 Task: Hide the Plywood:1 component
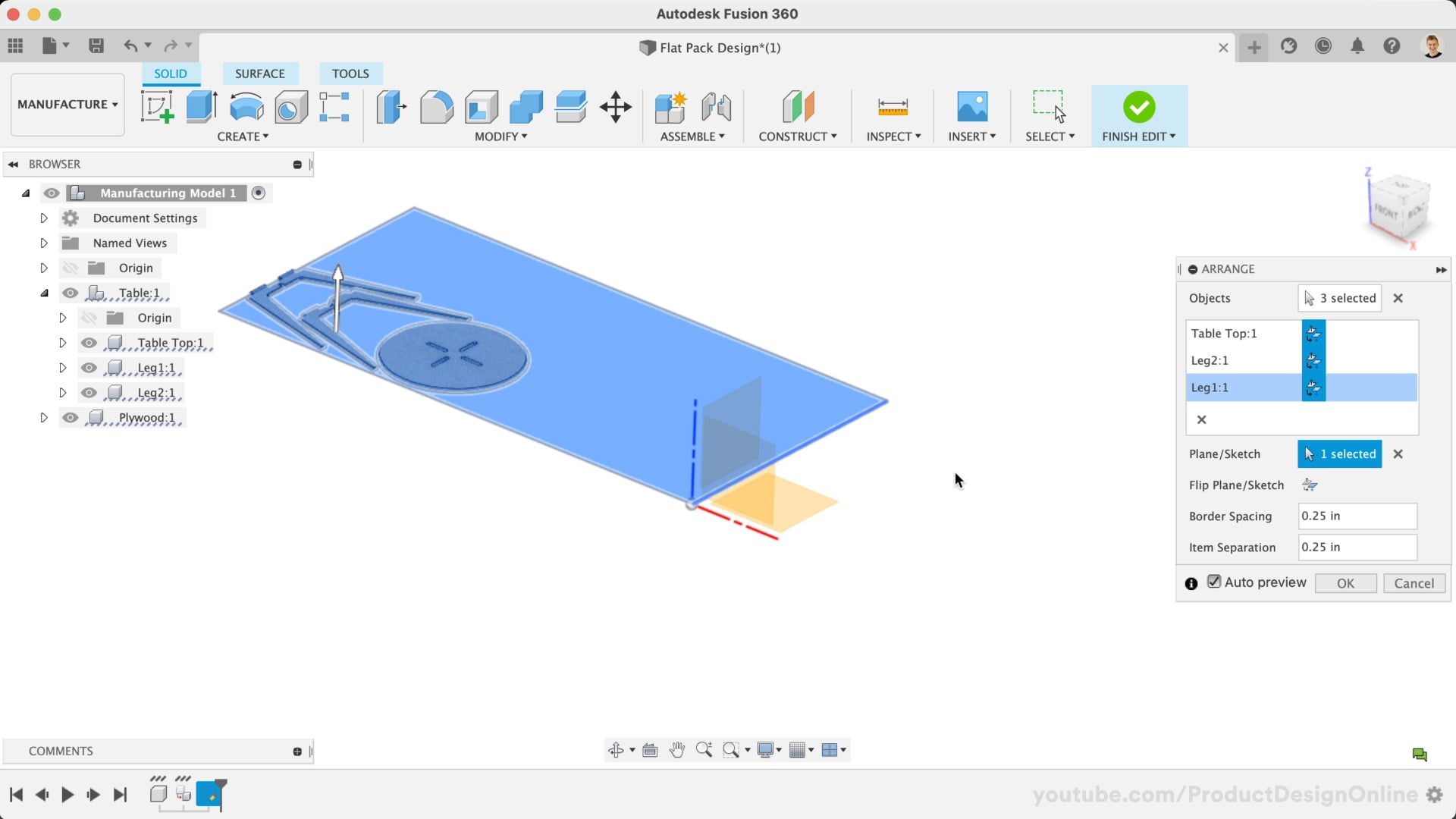[71, 419]
